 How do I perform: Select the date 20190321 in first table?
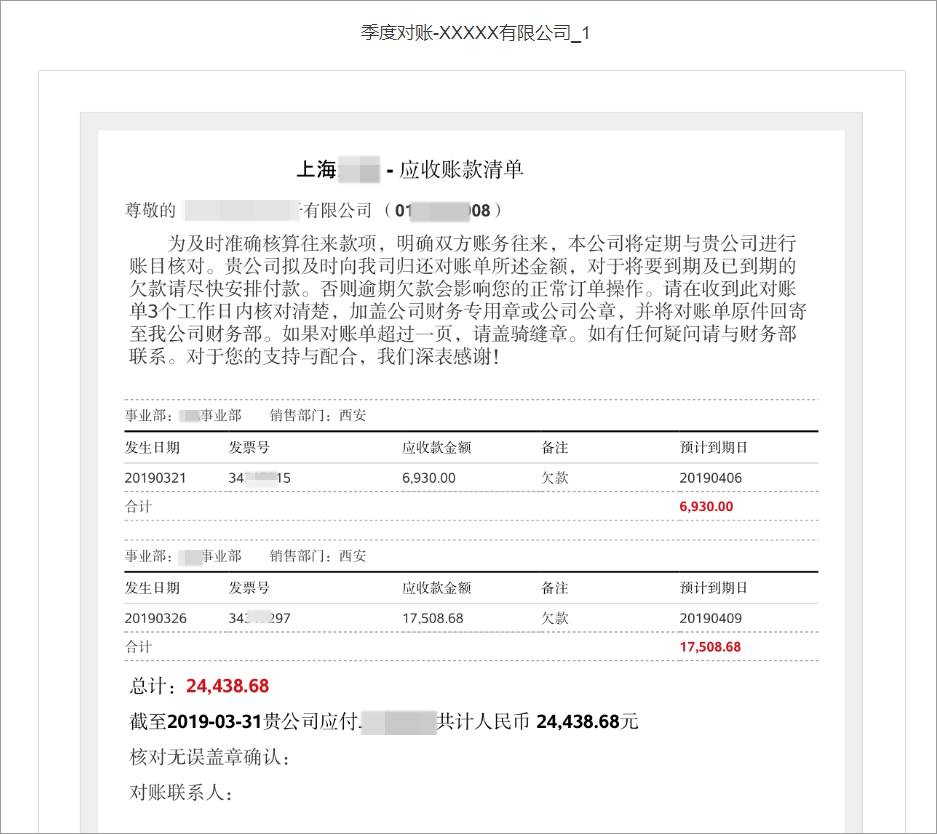click(x=151, y=477)
